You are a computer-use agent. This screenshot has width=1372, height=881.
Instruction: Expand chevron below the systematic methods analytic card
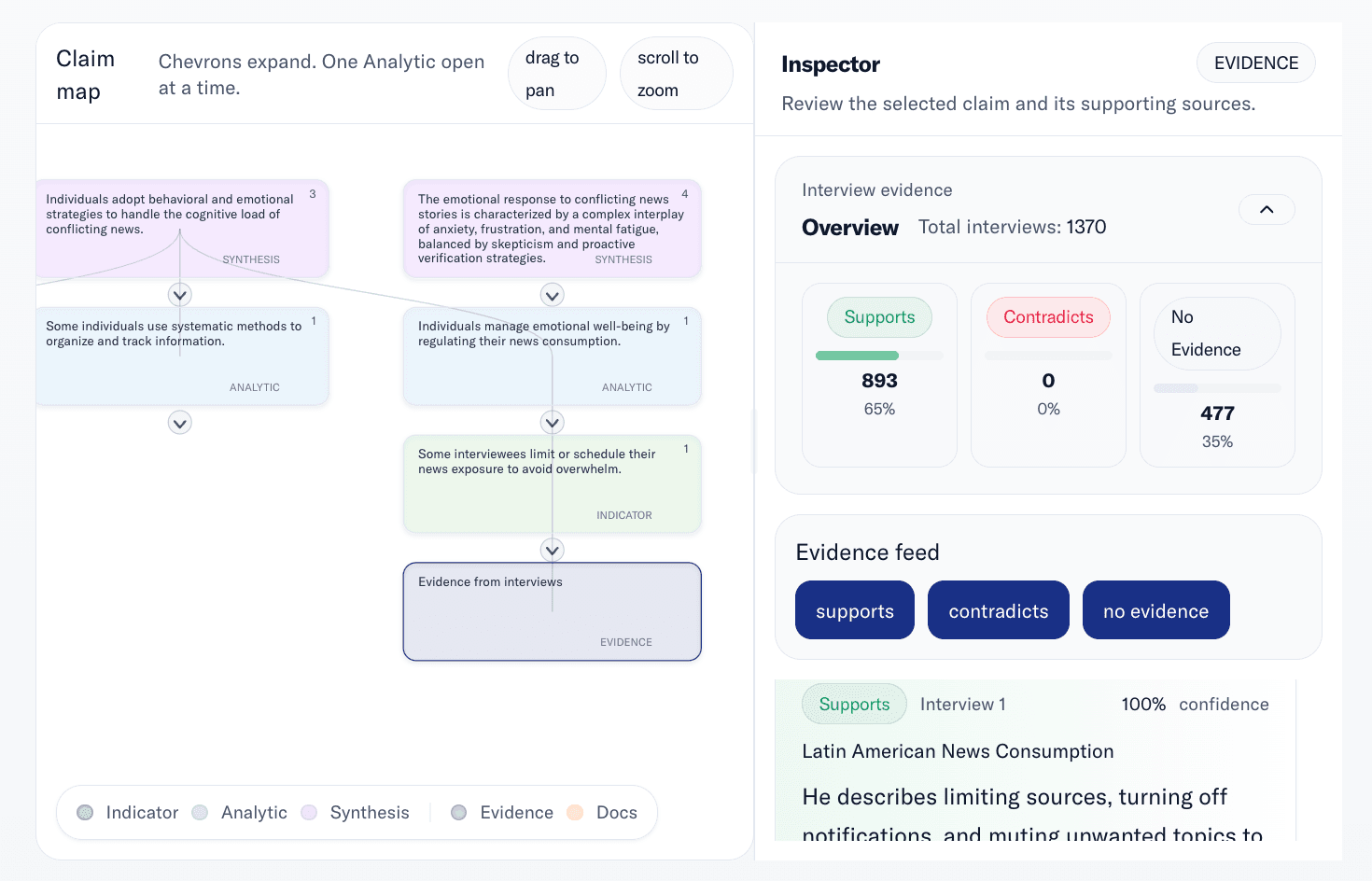[x=180, y=423]
